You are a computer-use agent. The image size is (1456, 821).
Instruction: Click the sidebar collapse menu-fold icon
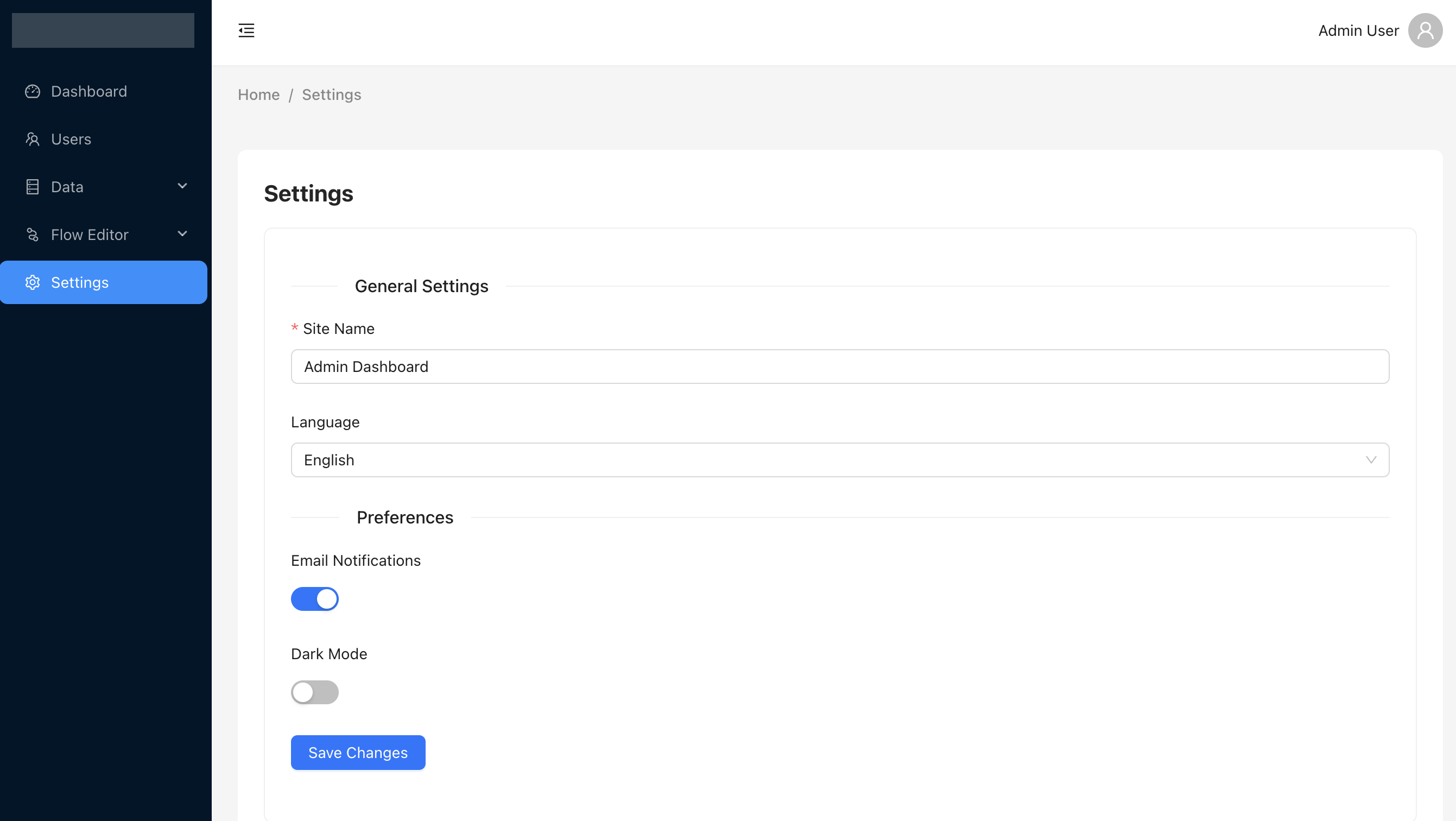pos(246,30)
